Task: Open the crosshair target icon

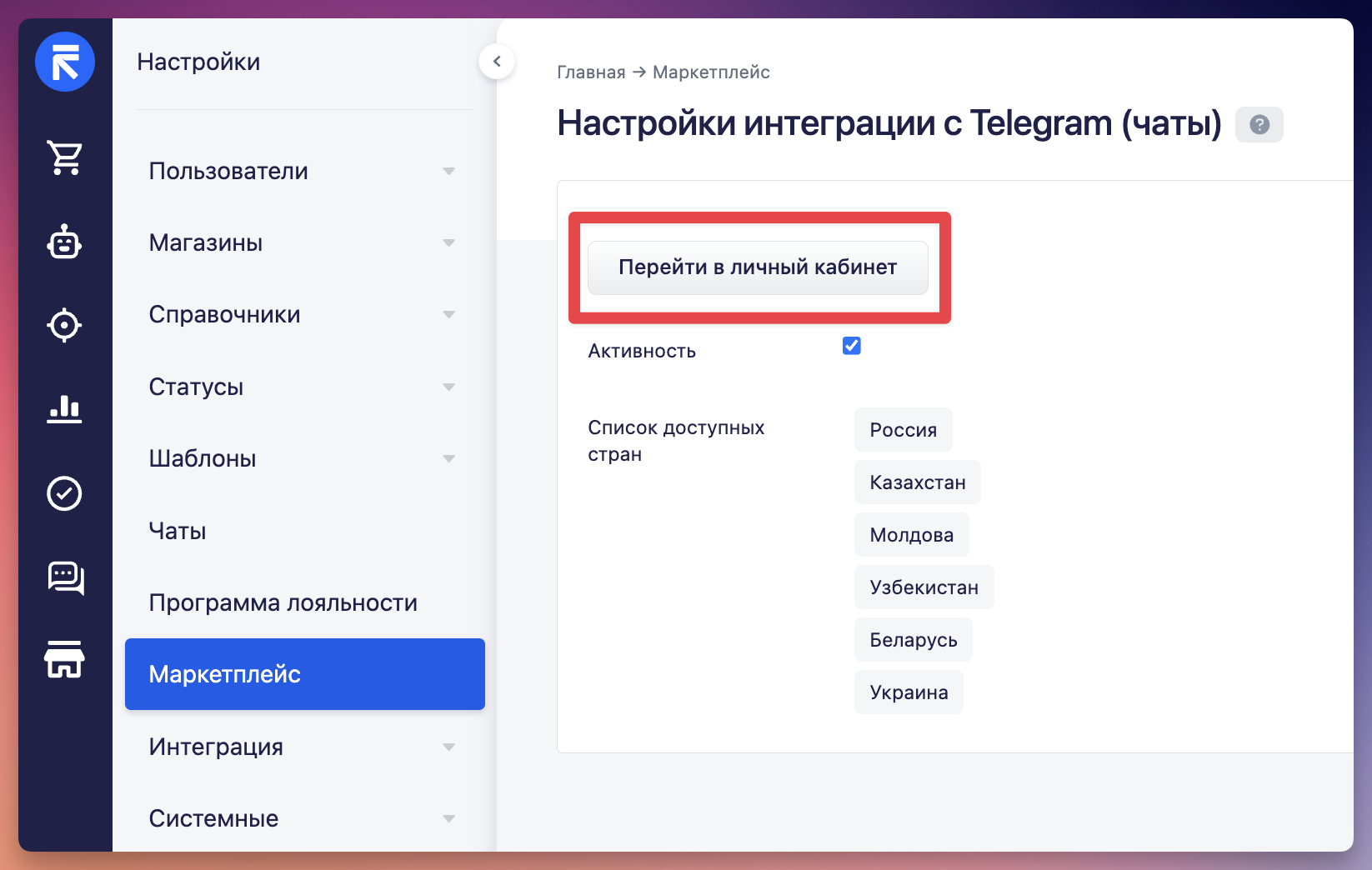Action: pyautogui.click(x=65, y=325)
